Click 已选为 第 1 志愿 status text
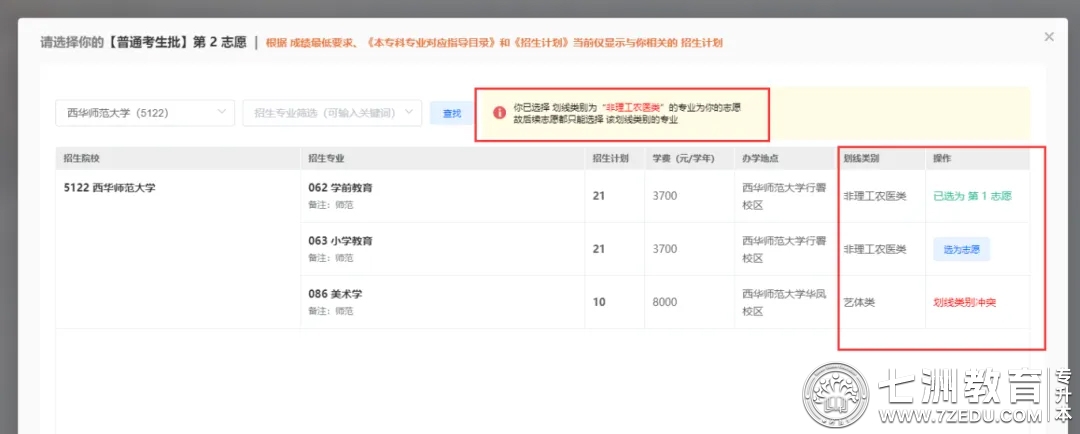Viewport: 1080px width, 434px height. point(972,196)
